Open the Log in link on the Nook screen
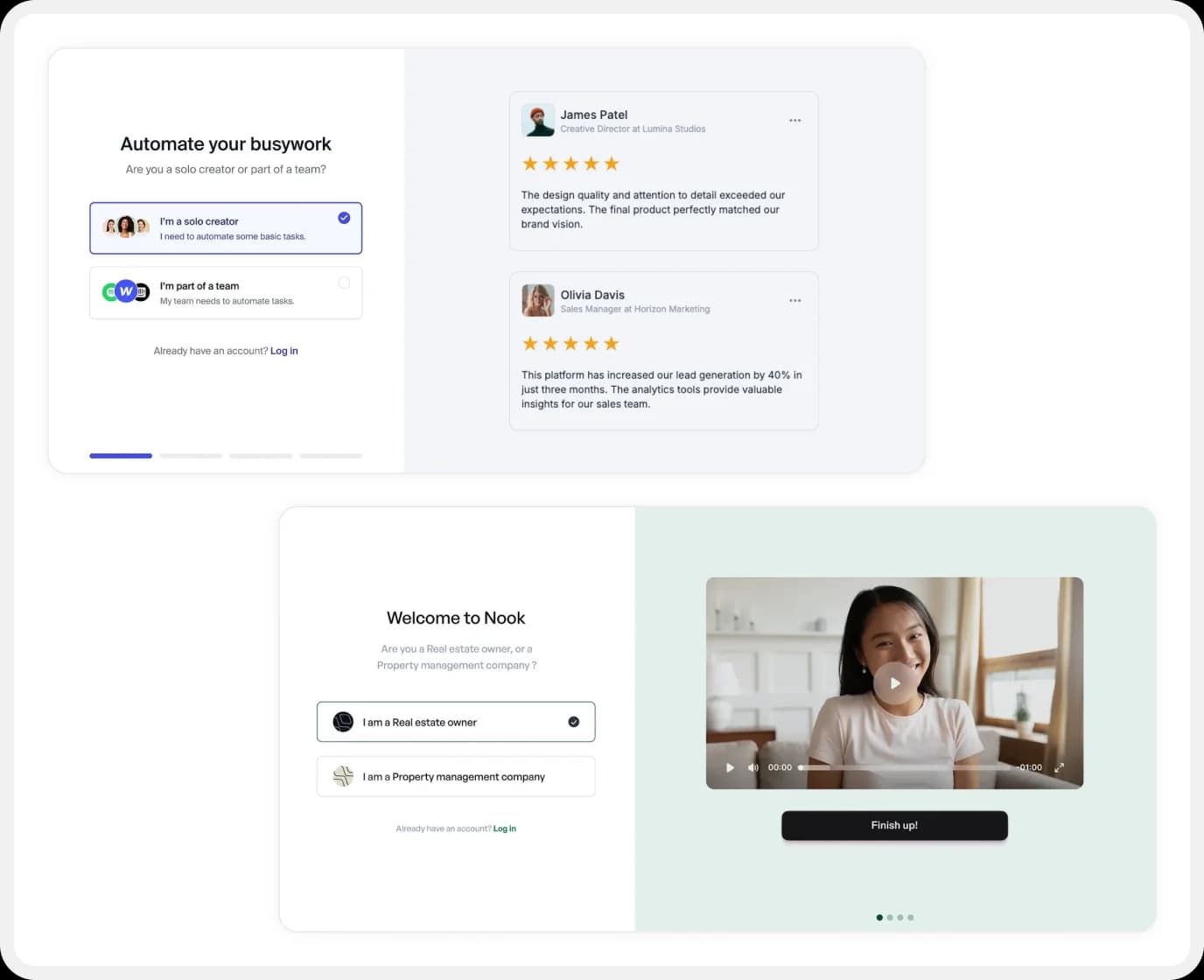 click(505, 828)
